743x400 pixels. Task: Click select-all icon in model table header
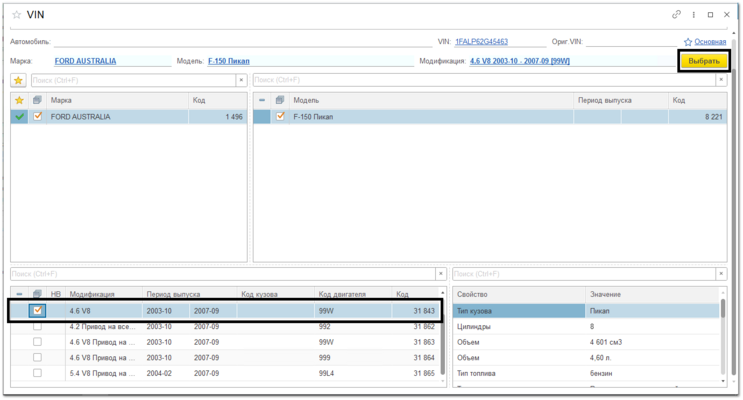click(280, 100)
